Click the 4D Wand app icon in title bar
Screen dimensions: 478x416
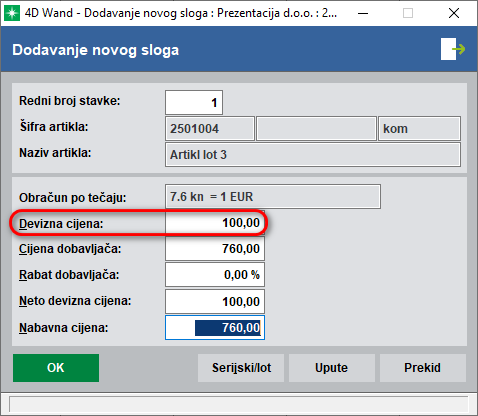(x=12, y=13)
